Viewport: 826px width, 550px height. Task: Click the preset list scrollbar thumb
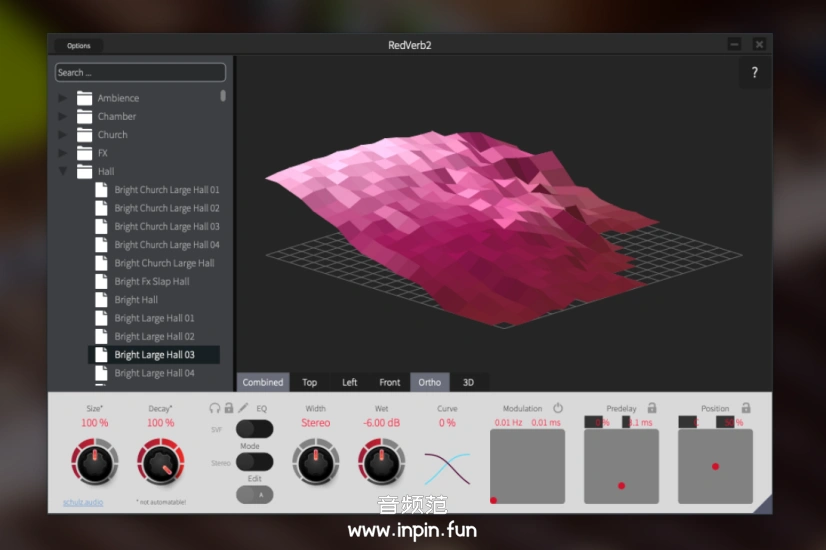[223, 96]
